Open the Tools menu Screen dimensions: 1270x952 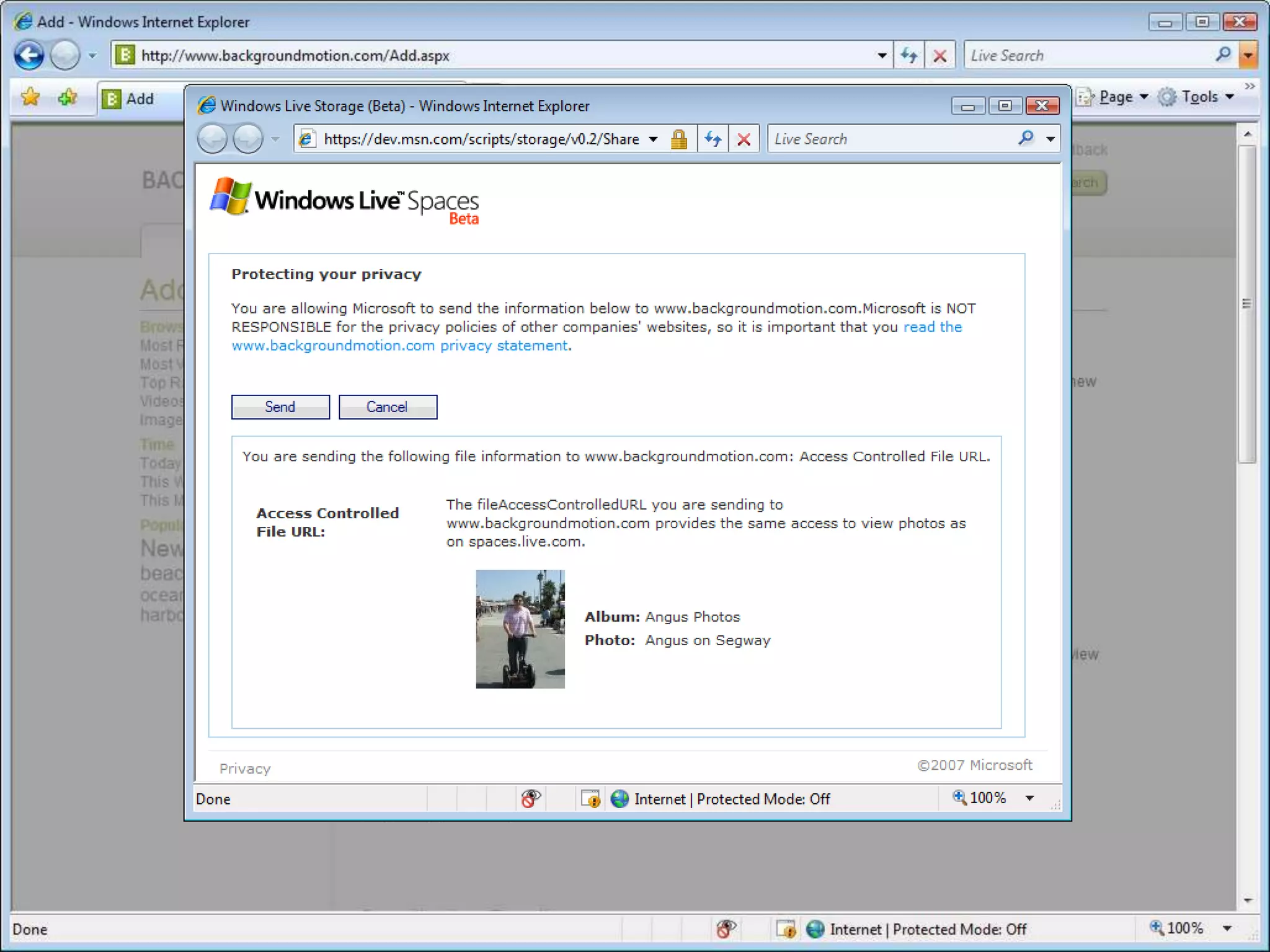1196,97
